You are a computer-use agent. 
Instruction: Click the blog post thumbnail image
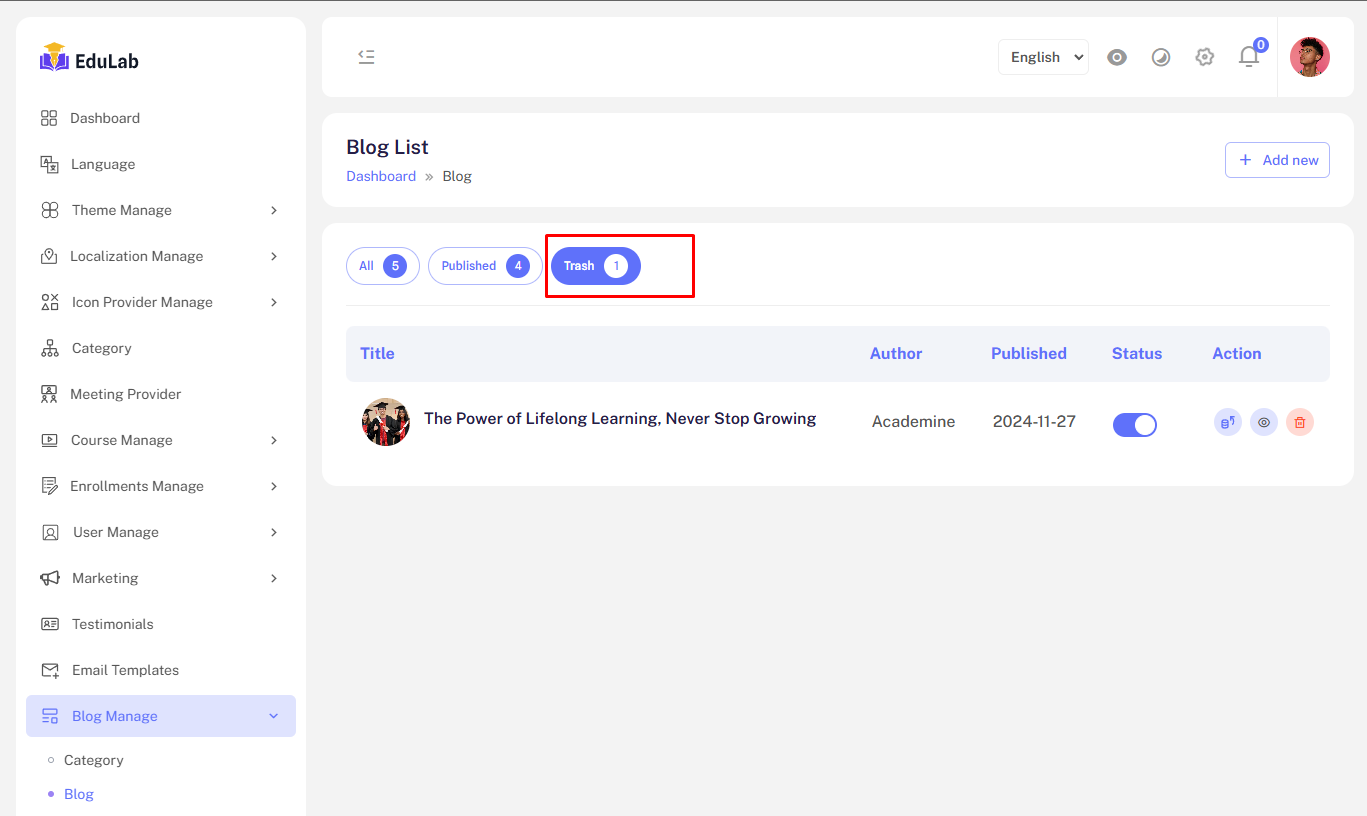[385, 422]
